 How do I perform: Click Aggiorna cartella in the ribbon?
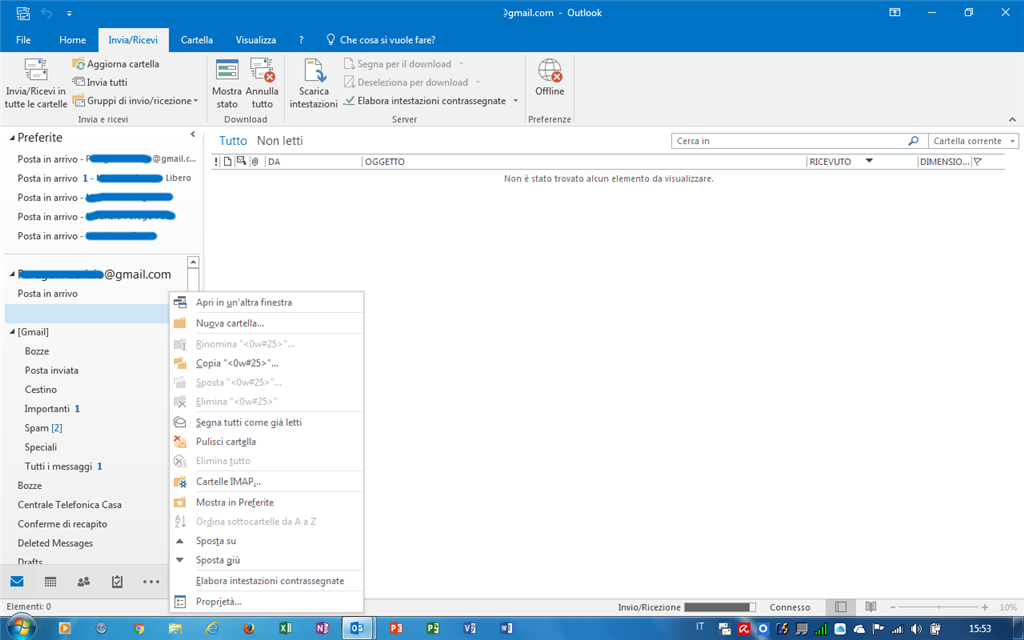[x=116, y=64]
